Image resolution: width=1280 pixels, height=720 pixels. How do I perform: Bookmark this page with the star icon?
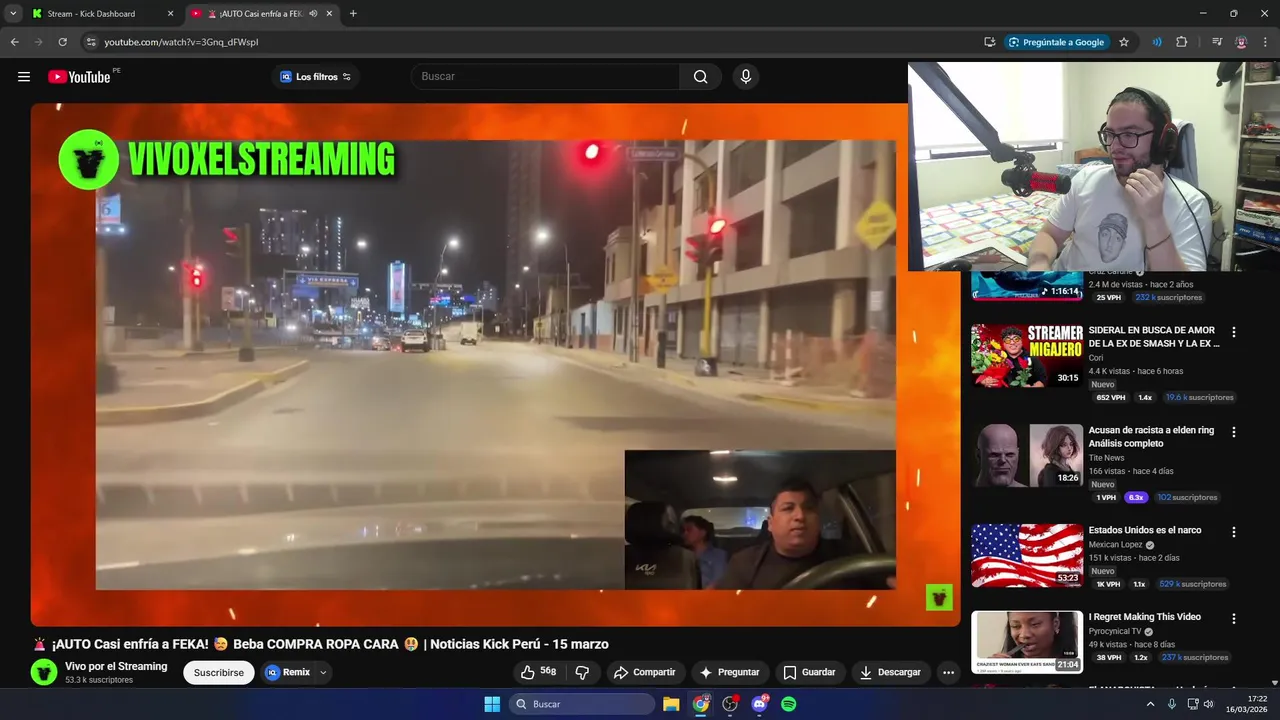tap(1124, 42)
